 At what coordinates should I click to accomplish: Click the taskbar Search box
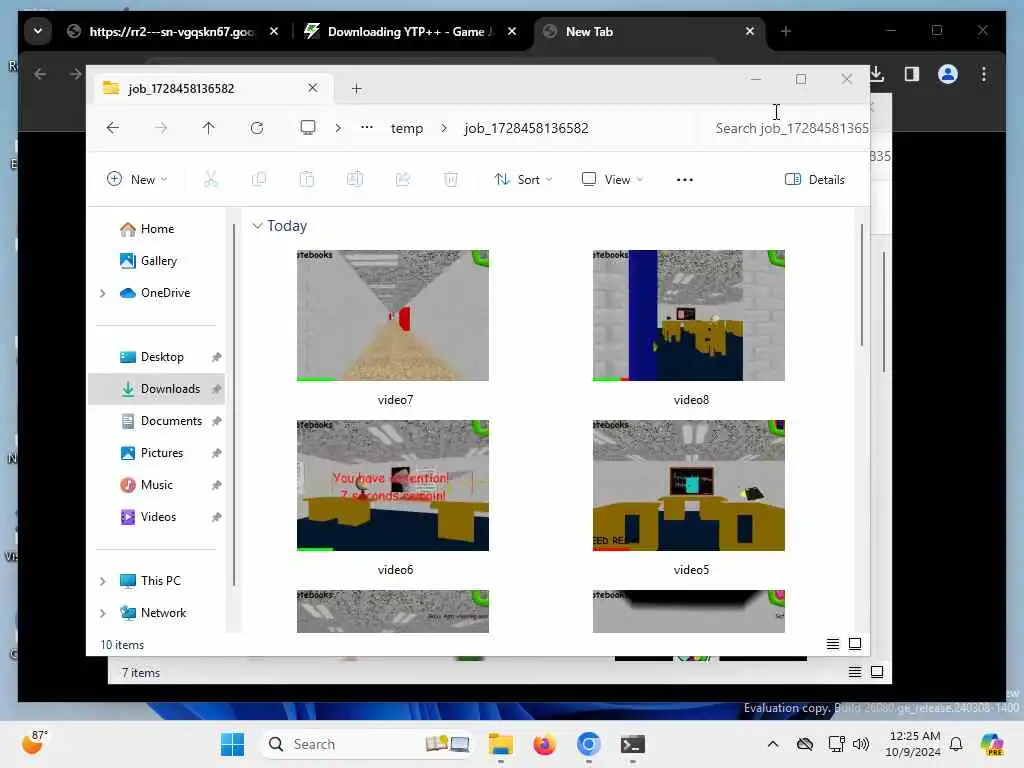click(368, 744)
